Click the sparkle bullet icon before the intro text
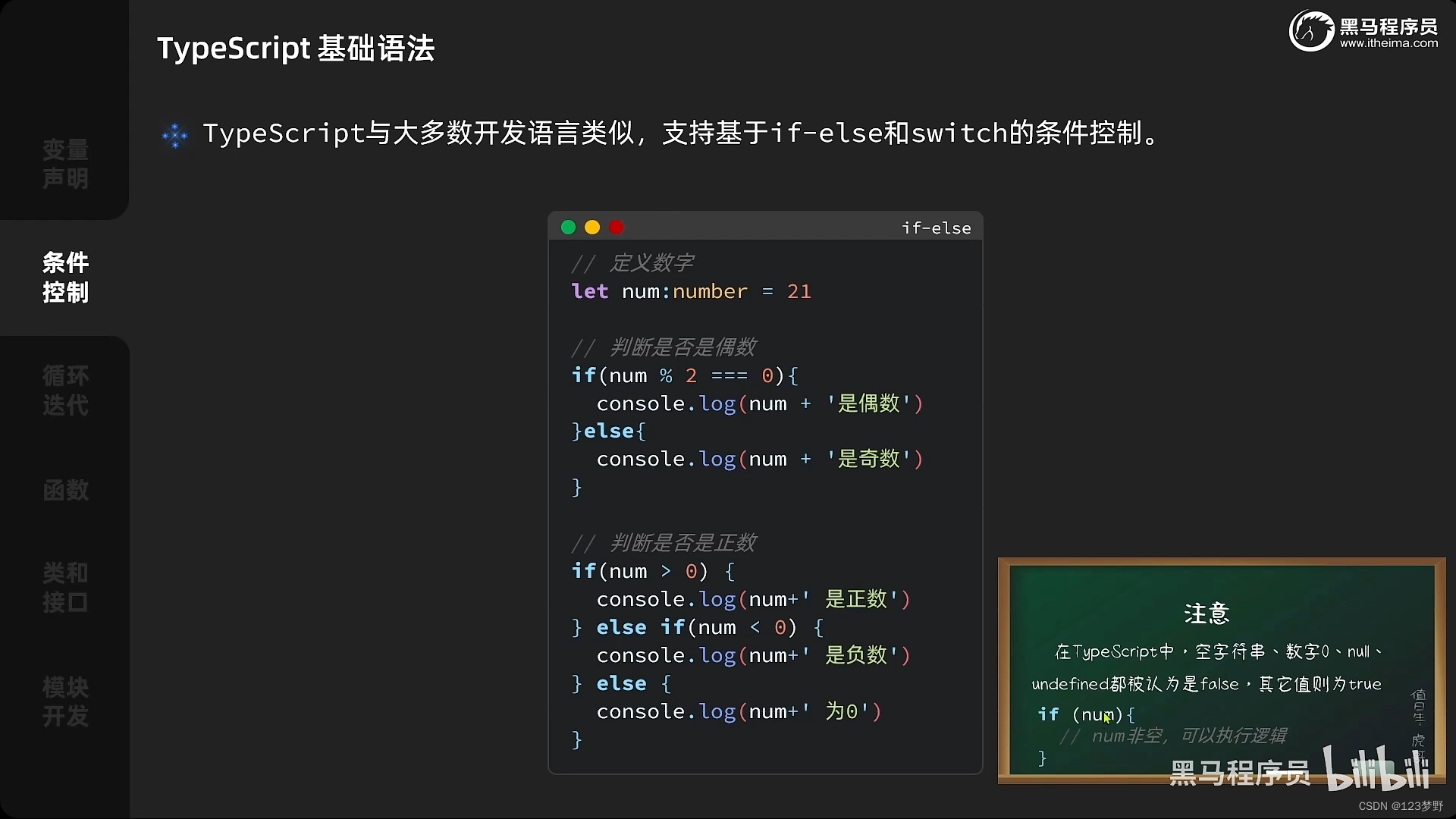The width and height of the screenshot is (1456, 819). click(x=174, y=134)
